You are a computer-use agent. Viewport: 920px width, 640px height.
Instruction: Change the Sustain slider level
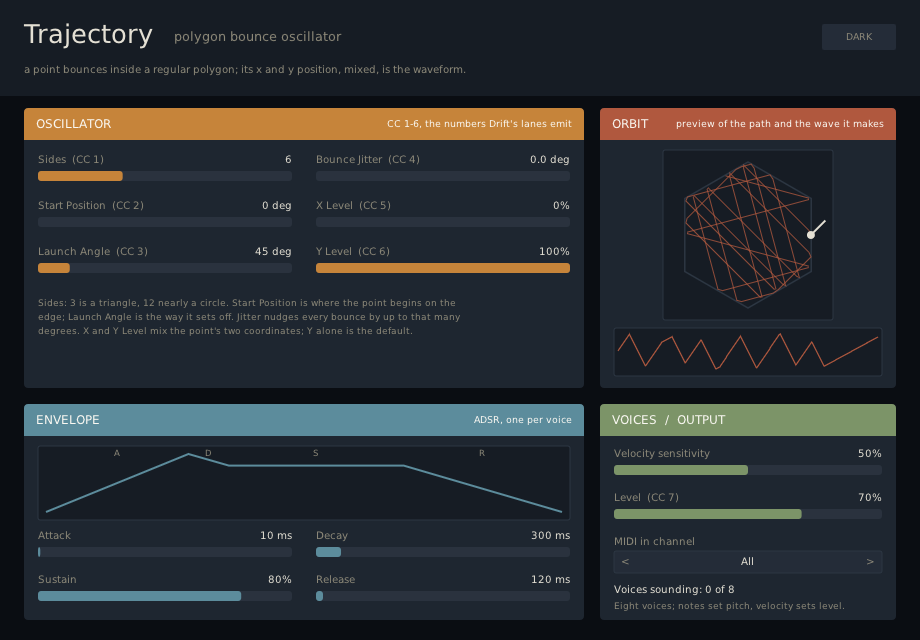(x=165, y=596)
